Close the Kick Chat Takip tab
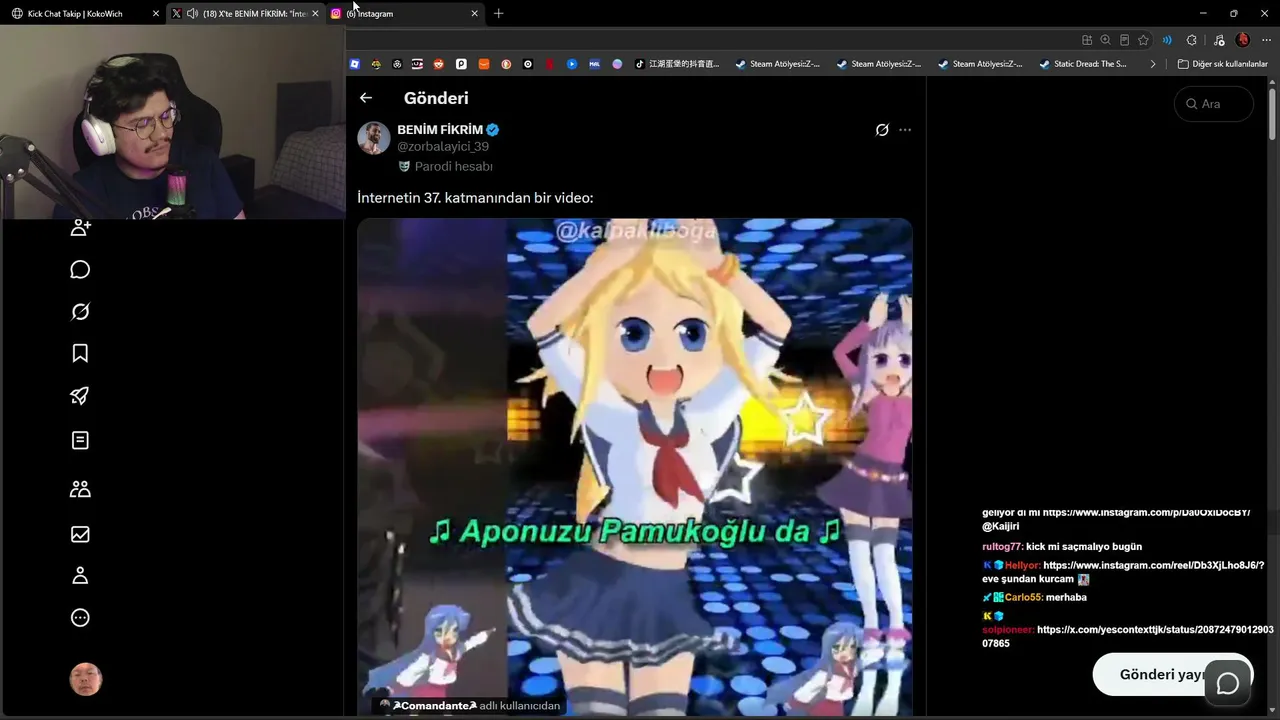Viewport: 1280px width, 720px height. click(155, 14)
